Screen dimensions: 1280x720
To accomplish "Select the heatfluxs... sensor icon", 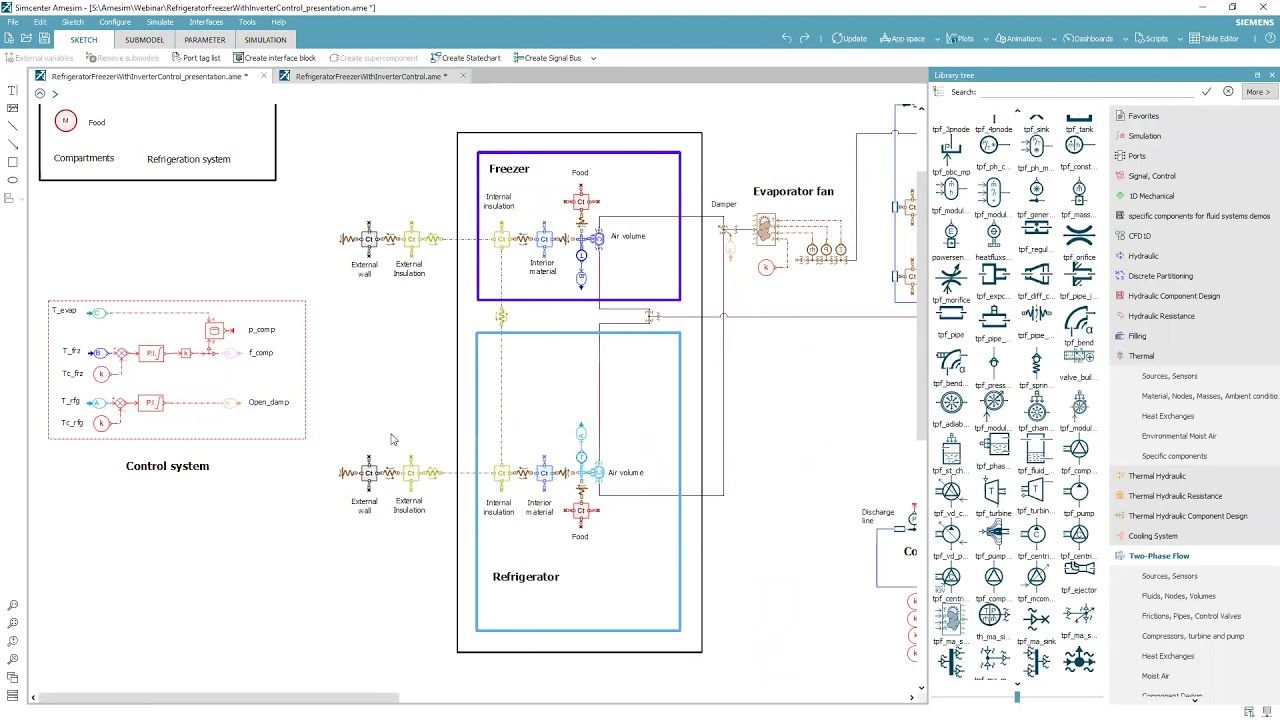I will pos(994,236).
